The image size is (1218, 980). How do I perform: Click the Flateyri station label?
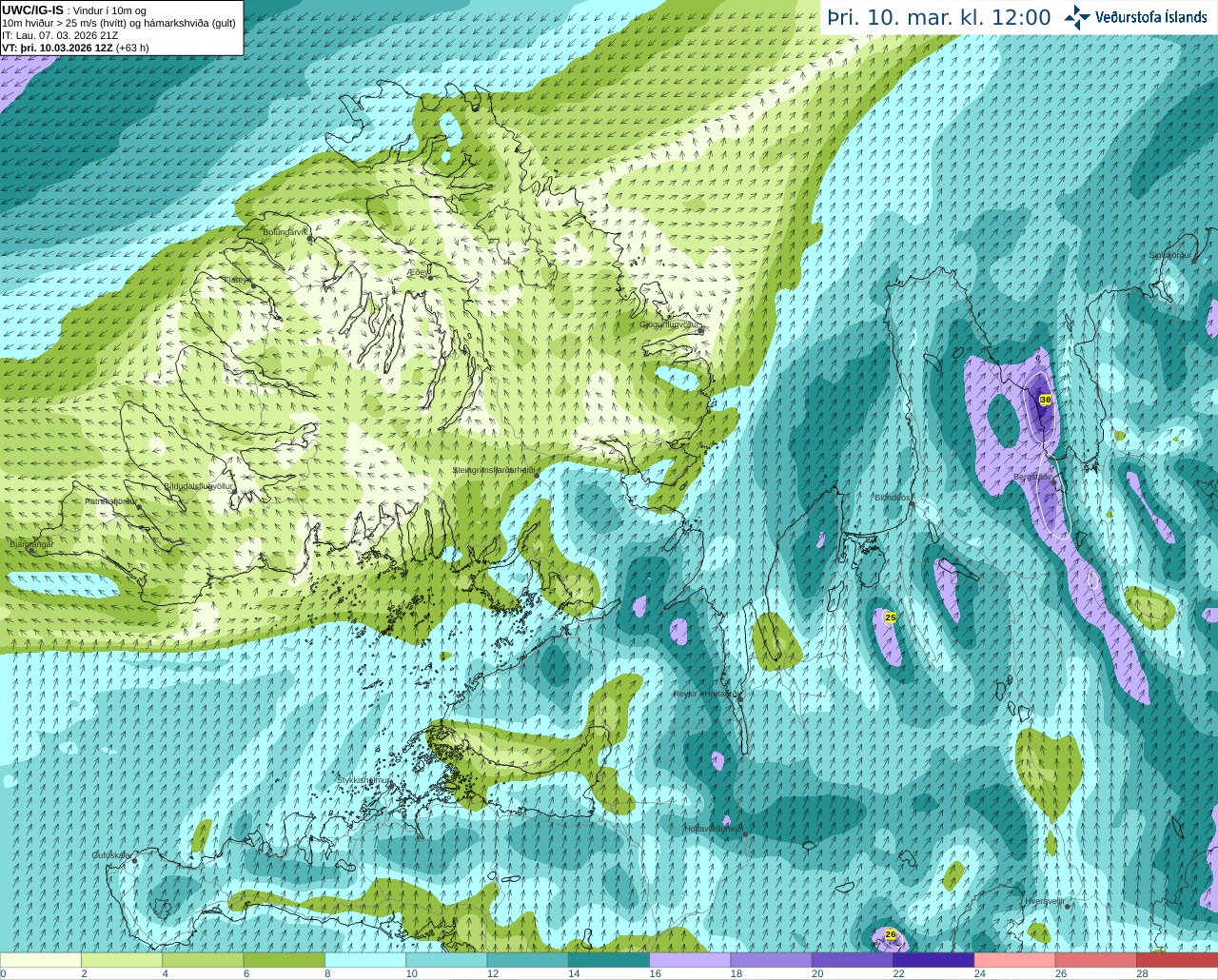point(236,280)
